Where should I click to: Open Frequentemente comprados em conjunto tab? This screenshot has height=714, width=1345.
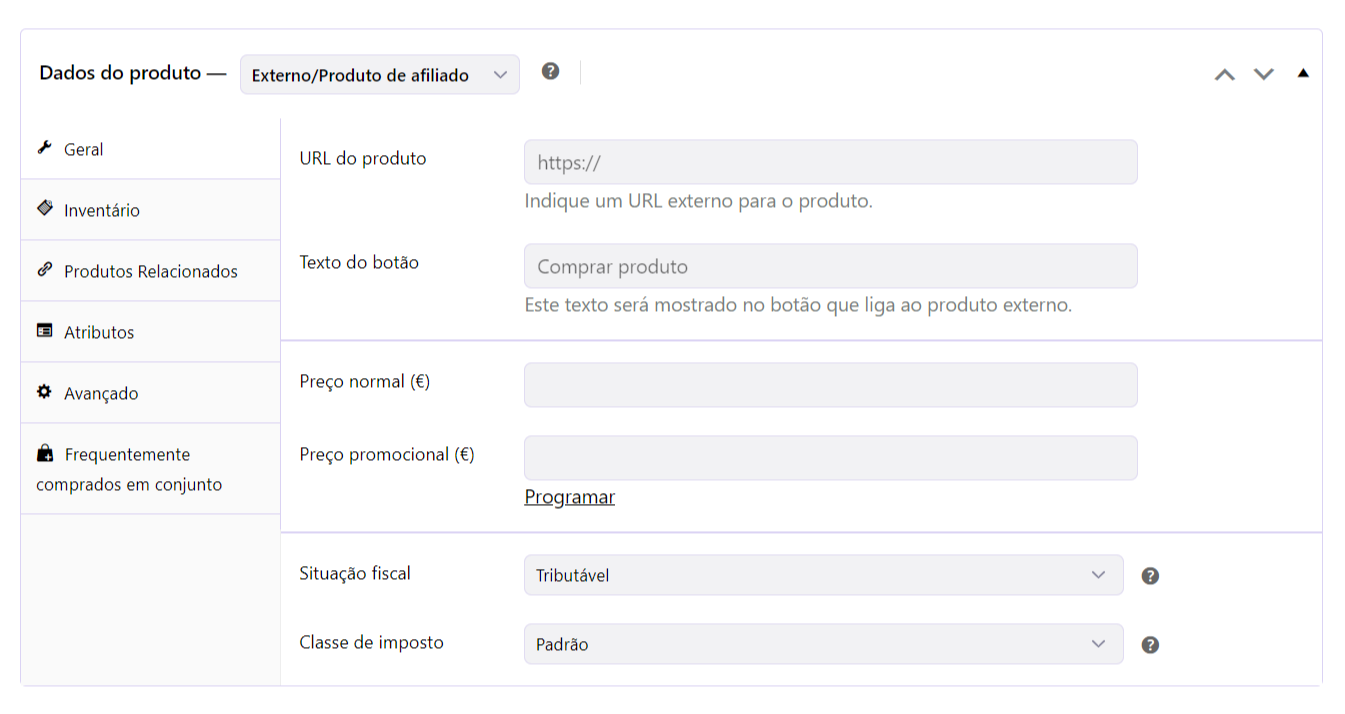tap(150, 469)
